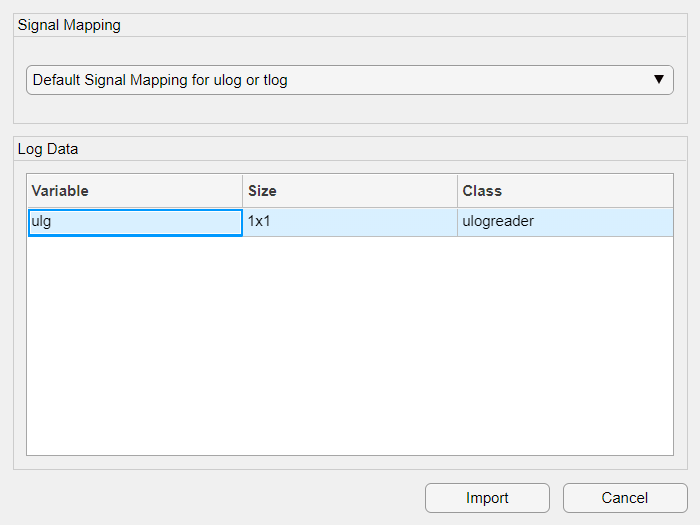Image resolution: width=700 pixels, height=525 pixels.
Task: Click the blank space below the mapping dropdown
Action: 350,109
